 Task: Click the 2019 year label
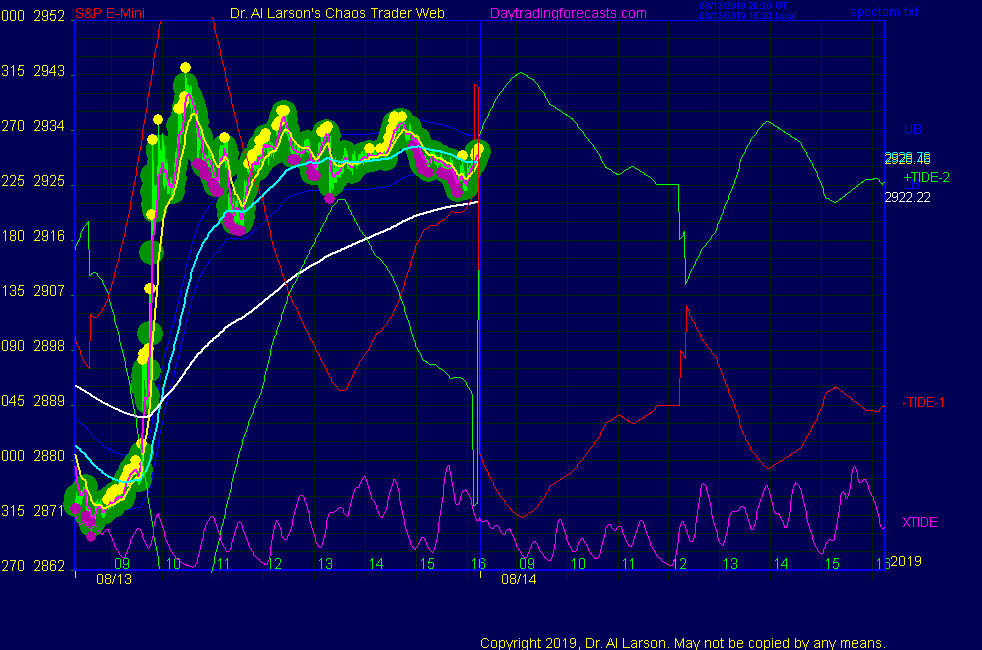coord(906,561)
